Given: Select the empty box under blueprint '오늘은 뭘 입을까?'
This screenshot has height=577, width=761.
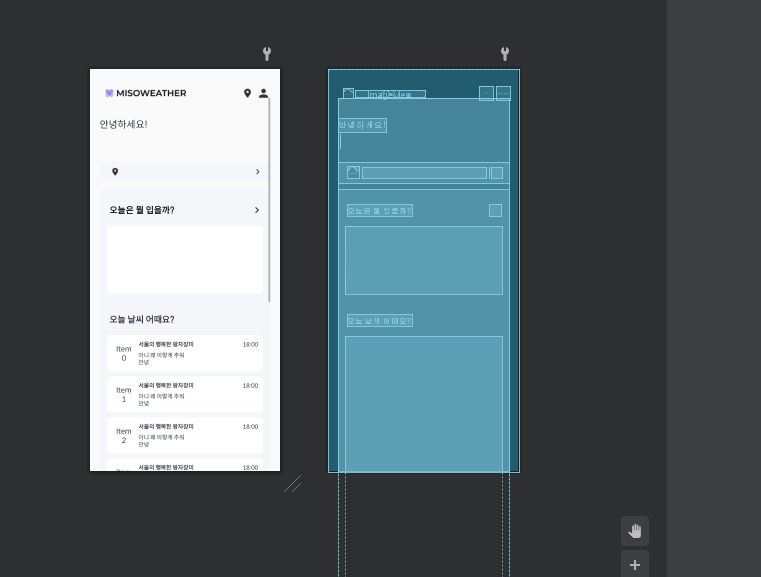Looking at the screenshot, I should (x=424, y=261).
